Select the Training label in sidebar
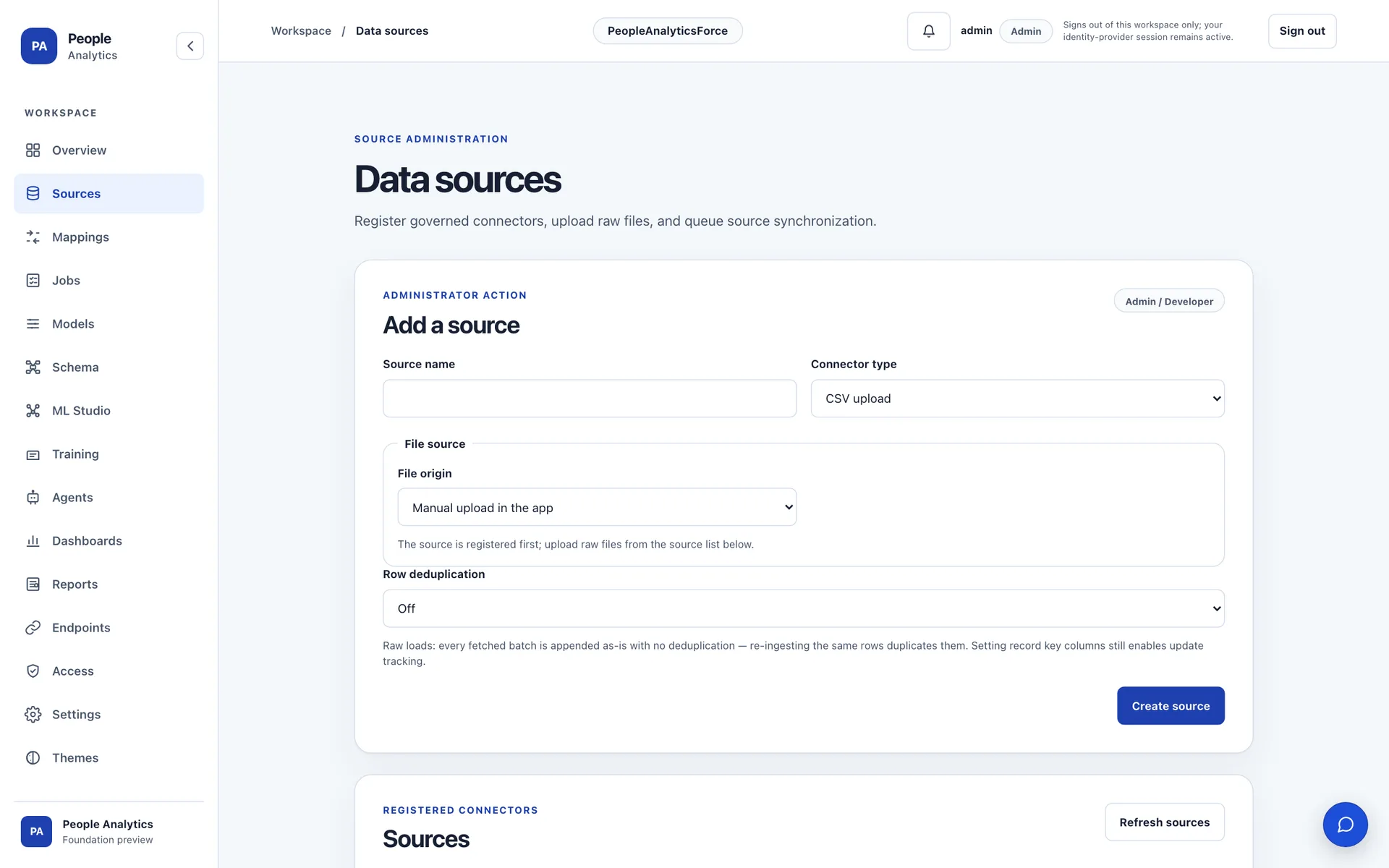Screen dimensions: 1389x868 click(x=75, y=454)
